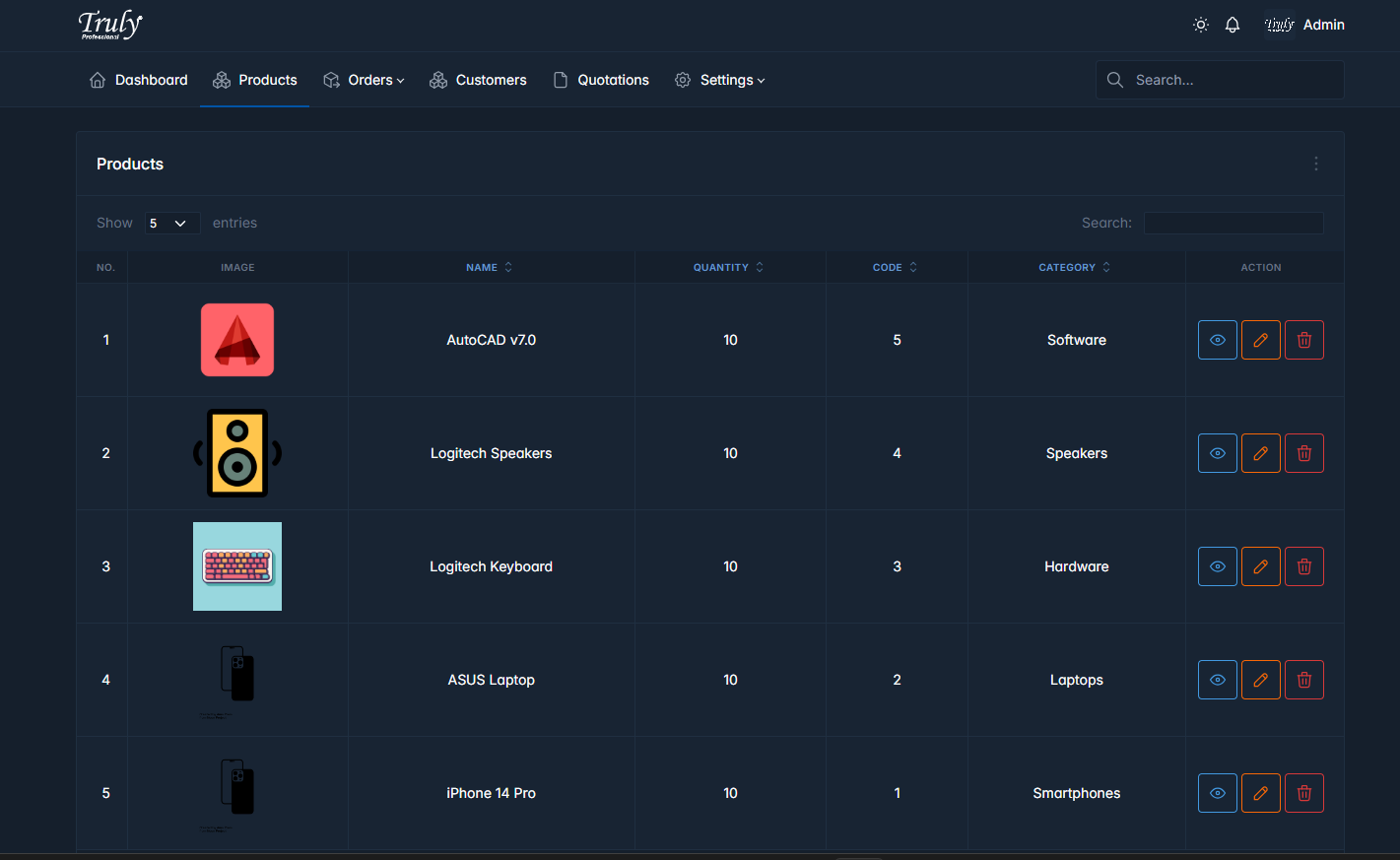1400x860 pixels.
Task: Click the Logitech Keyboard product thumbnail
Action: [237, 566]
